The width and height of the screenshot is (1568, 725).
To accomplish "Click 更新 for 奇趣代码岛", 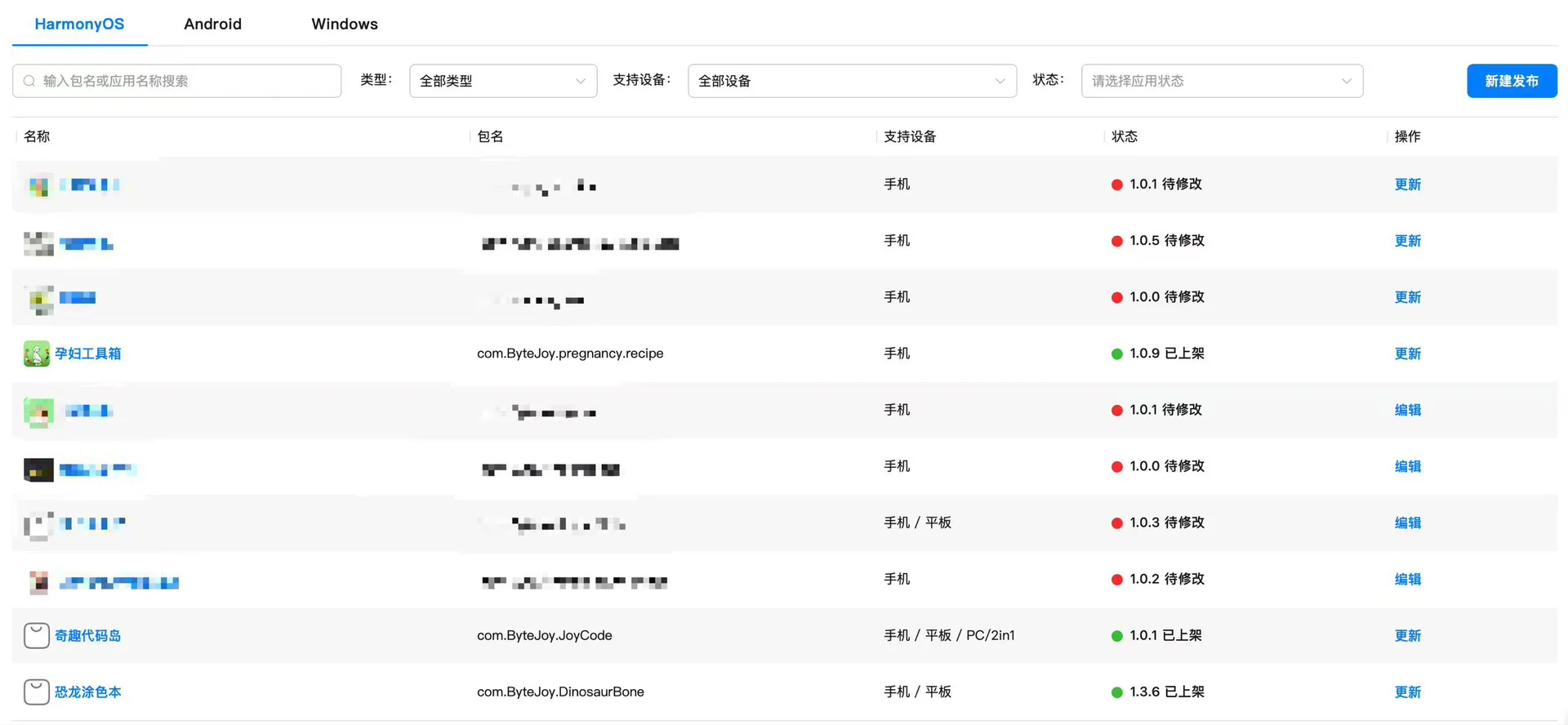I will coord(1408,635).
